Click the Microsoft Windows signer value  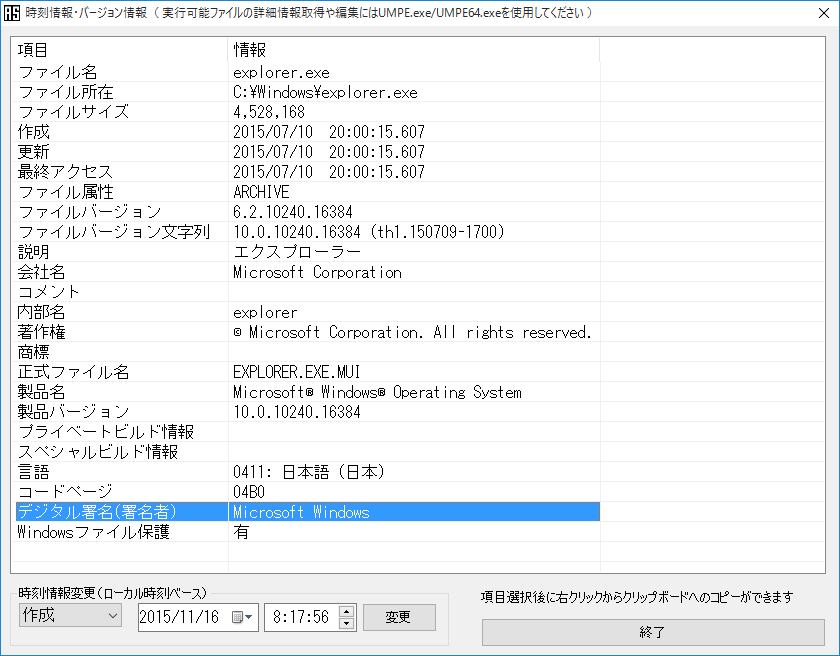click(x=301, y=512)
